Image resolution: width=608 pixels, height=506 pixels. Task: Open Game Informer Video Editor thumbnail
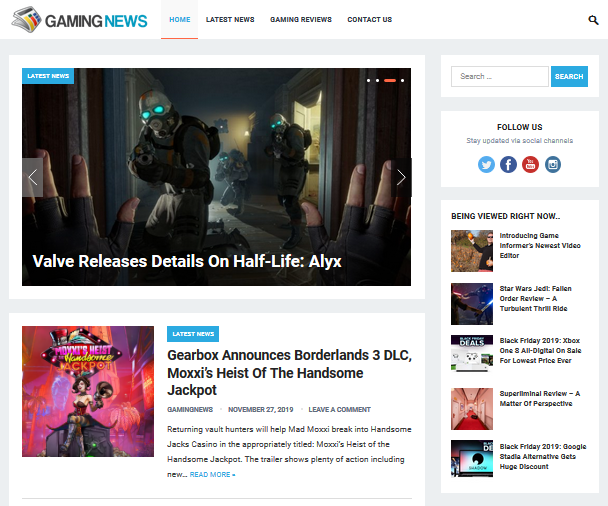point(472,251)
